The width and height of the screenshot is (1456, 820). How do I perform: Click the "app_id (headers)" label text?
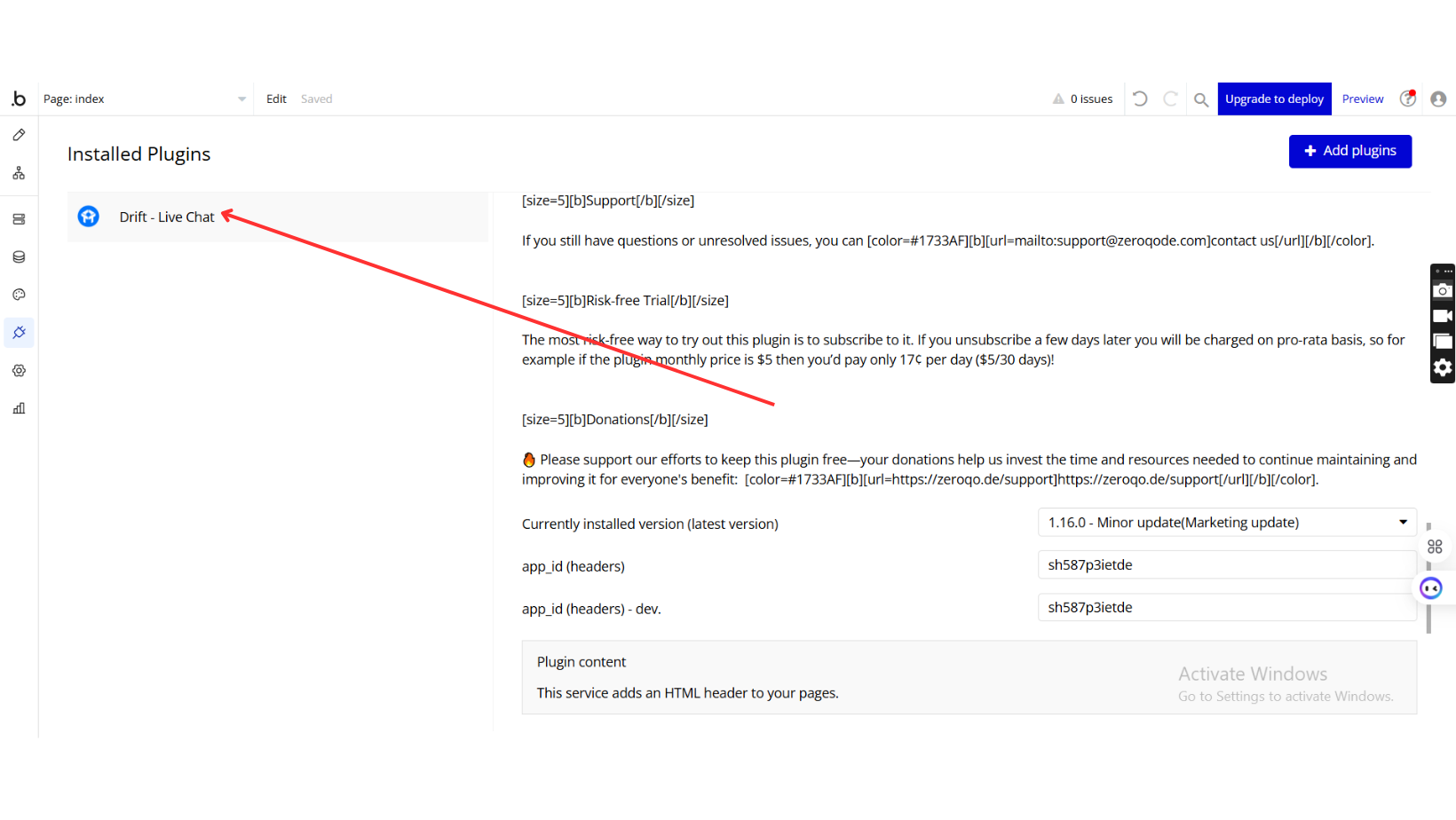(x=574, y=566)
